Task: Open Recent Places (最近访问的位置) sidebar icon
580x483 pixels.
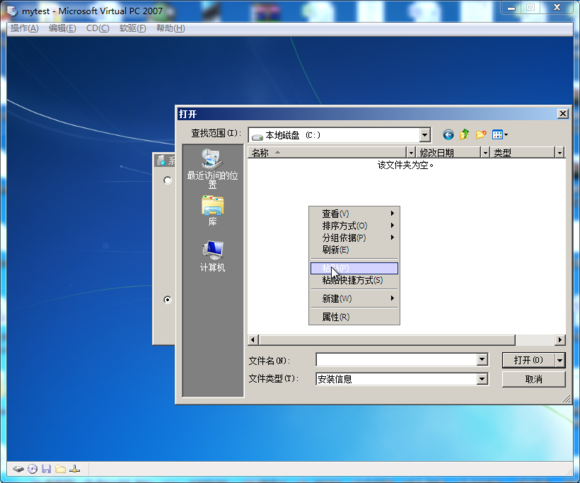Action: click(x=212, y=168)
